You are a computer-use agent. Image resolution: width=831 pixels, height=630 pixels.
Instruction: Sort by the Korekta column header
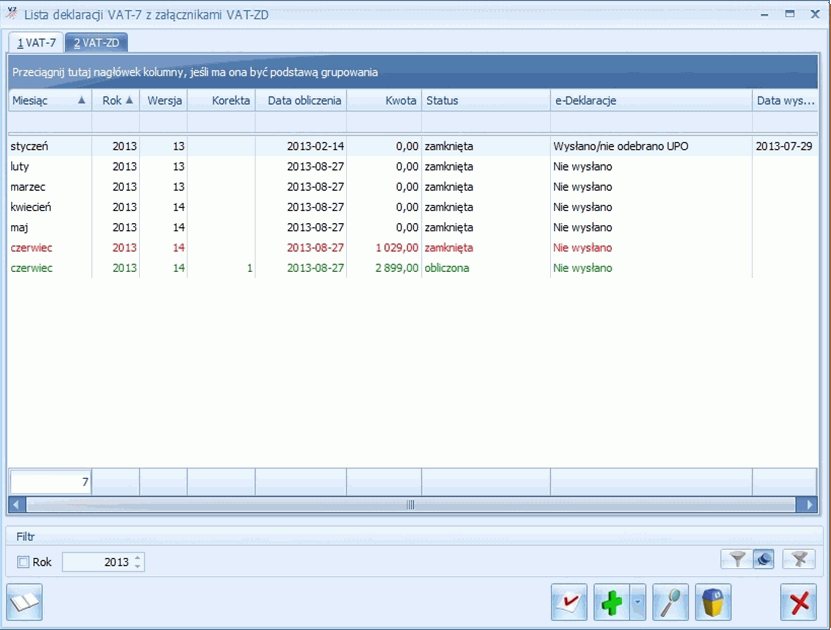coord(222,100)
